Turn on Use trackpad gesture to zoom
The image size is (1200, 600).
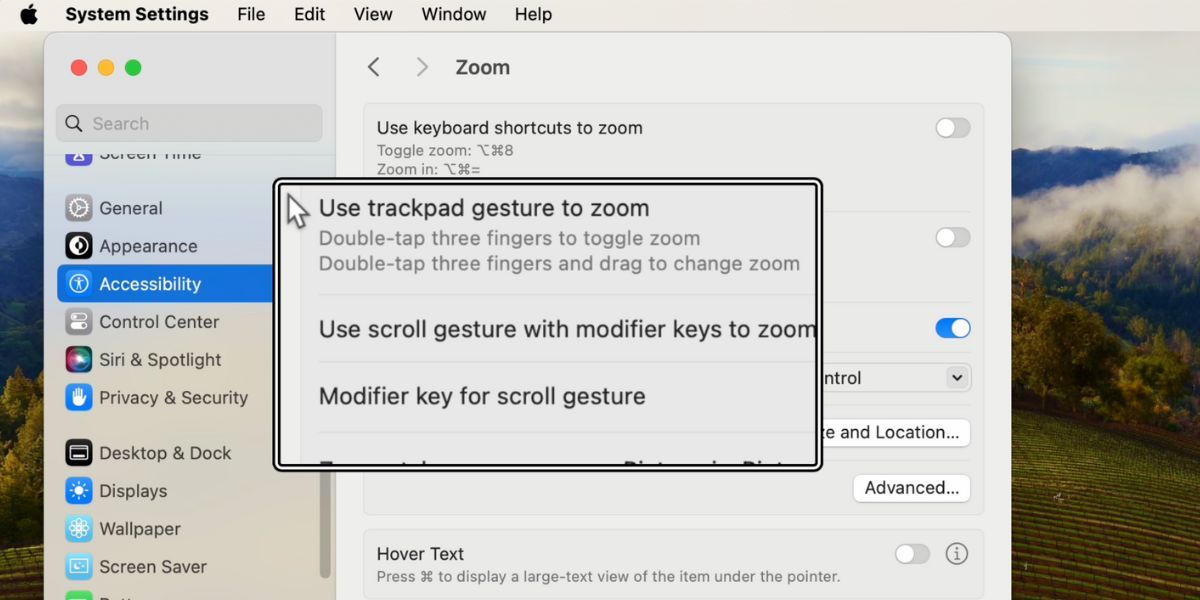[951, 237]
